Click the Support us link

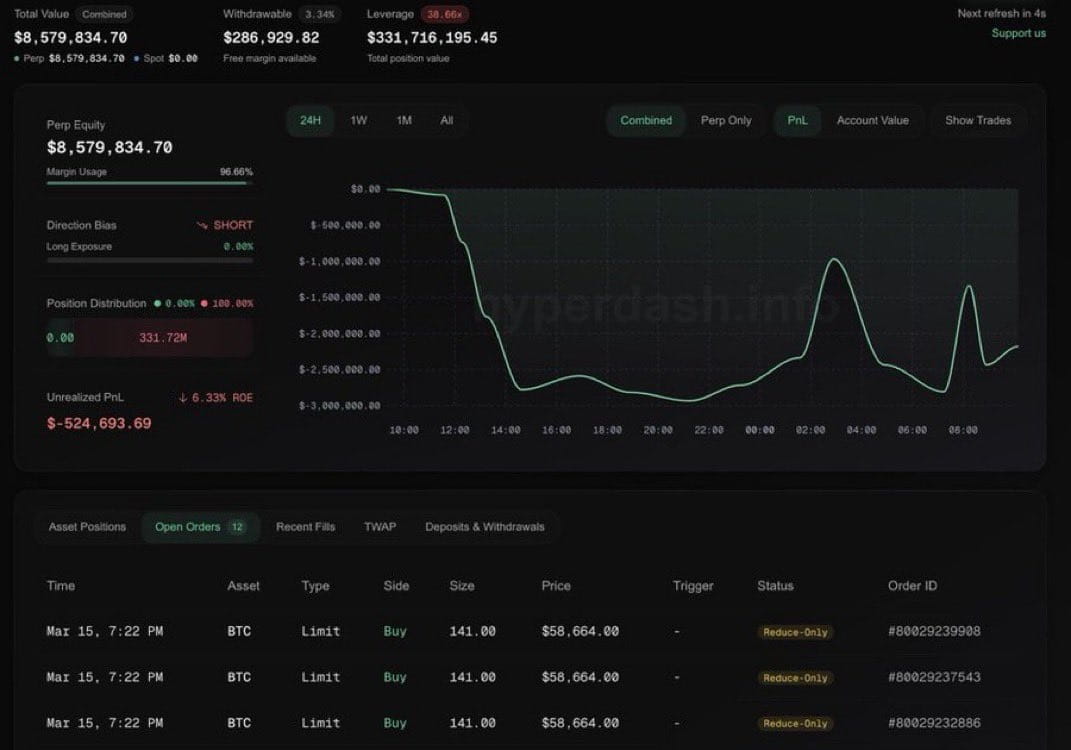tap(1018, 33)
